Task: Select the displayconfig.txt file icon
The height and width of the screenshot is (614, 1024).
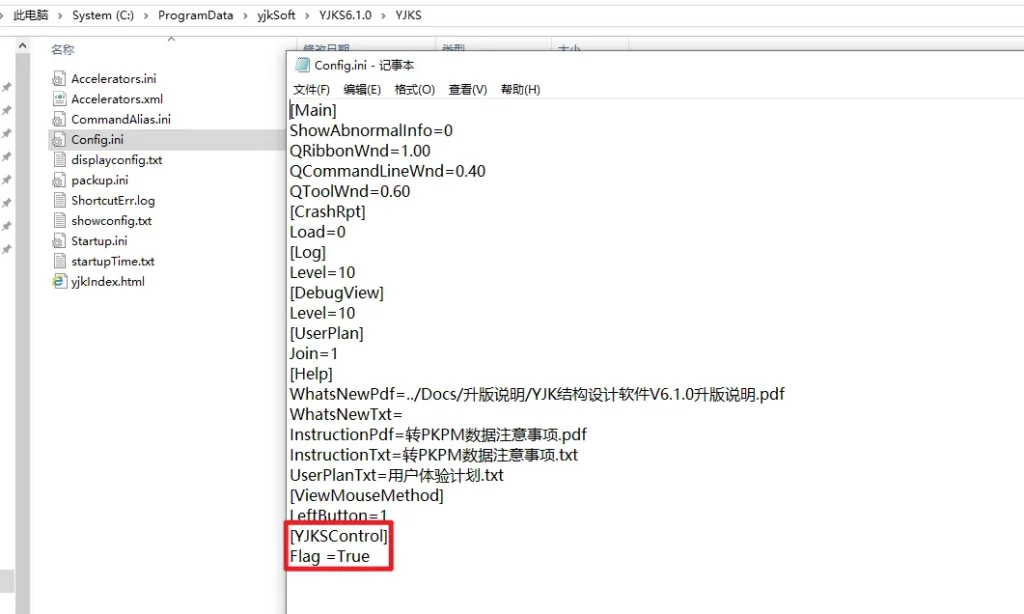Action: [58, 160]
